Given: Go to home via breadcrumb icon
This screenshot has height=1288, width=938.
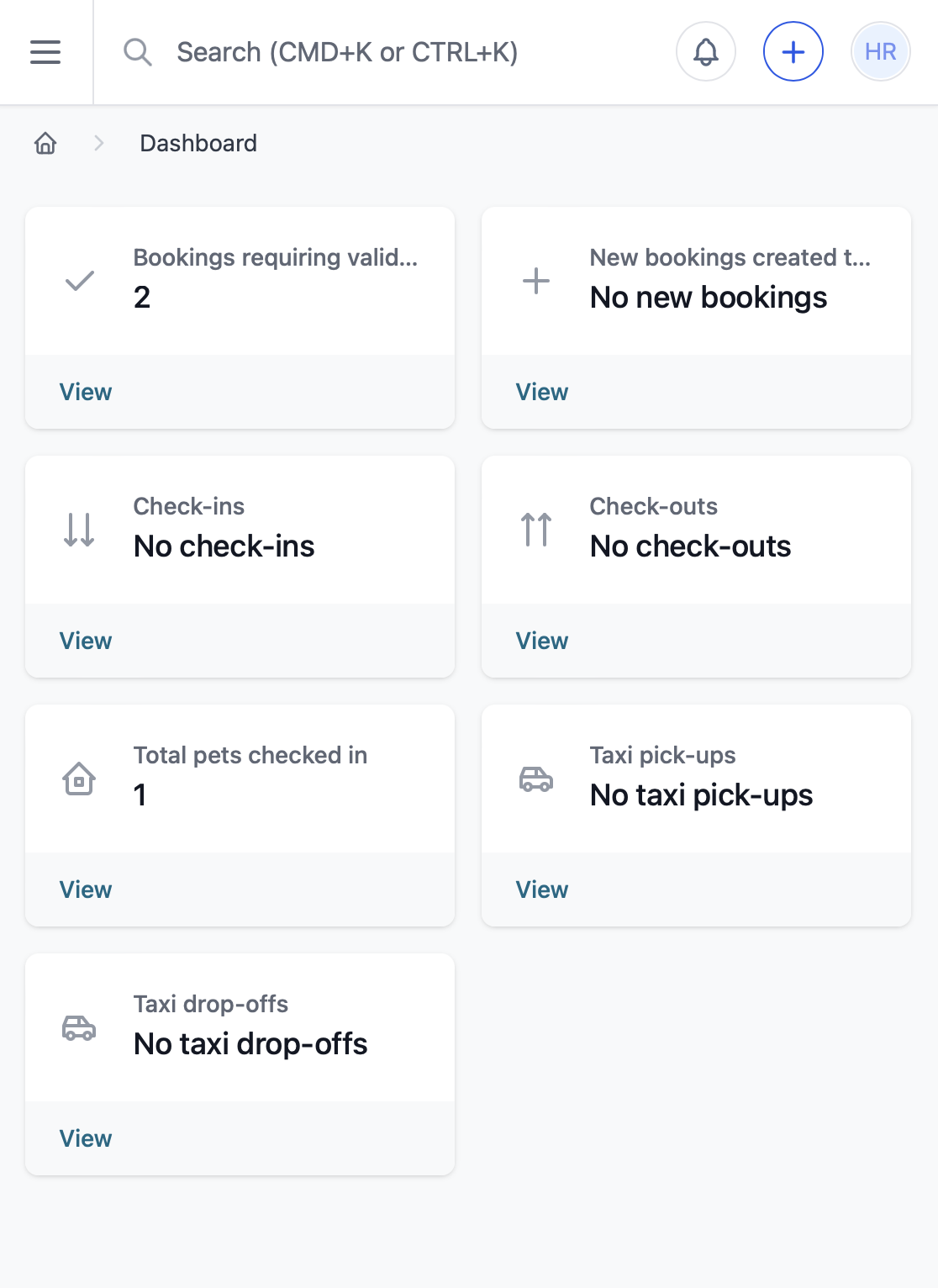Looking at the screenshot, I should tap(45, 144).
